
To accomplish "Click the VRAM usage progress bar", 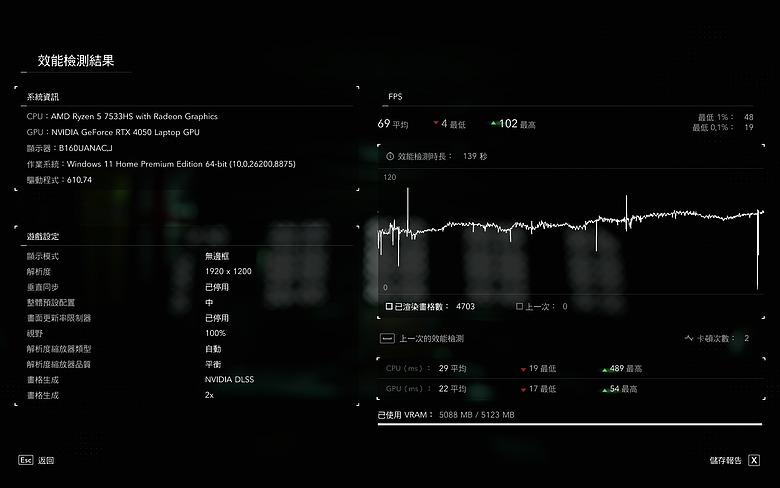I will (x=570, y=424).
